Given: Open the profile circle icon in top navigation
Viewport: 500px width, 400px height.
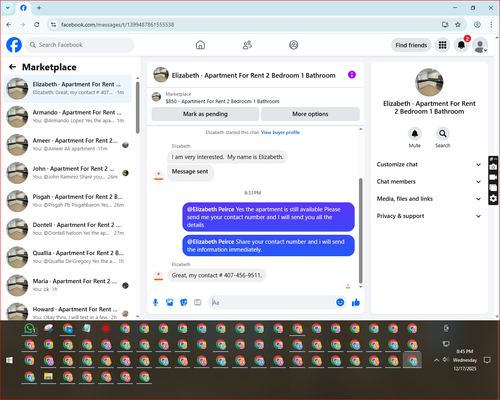Looking at the screenshot, I should click(294, 45).
